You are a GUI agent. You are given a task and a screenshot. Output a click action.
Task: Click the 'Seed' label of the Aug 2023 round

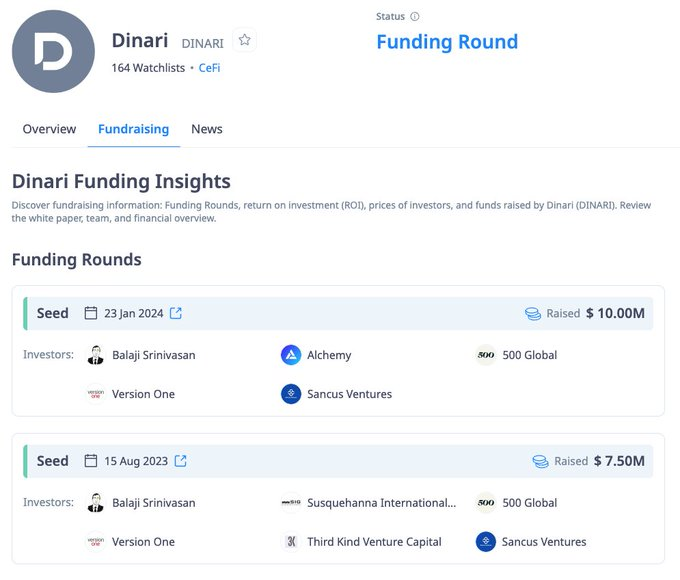(52, 461)
